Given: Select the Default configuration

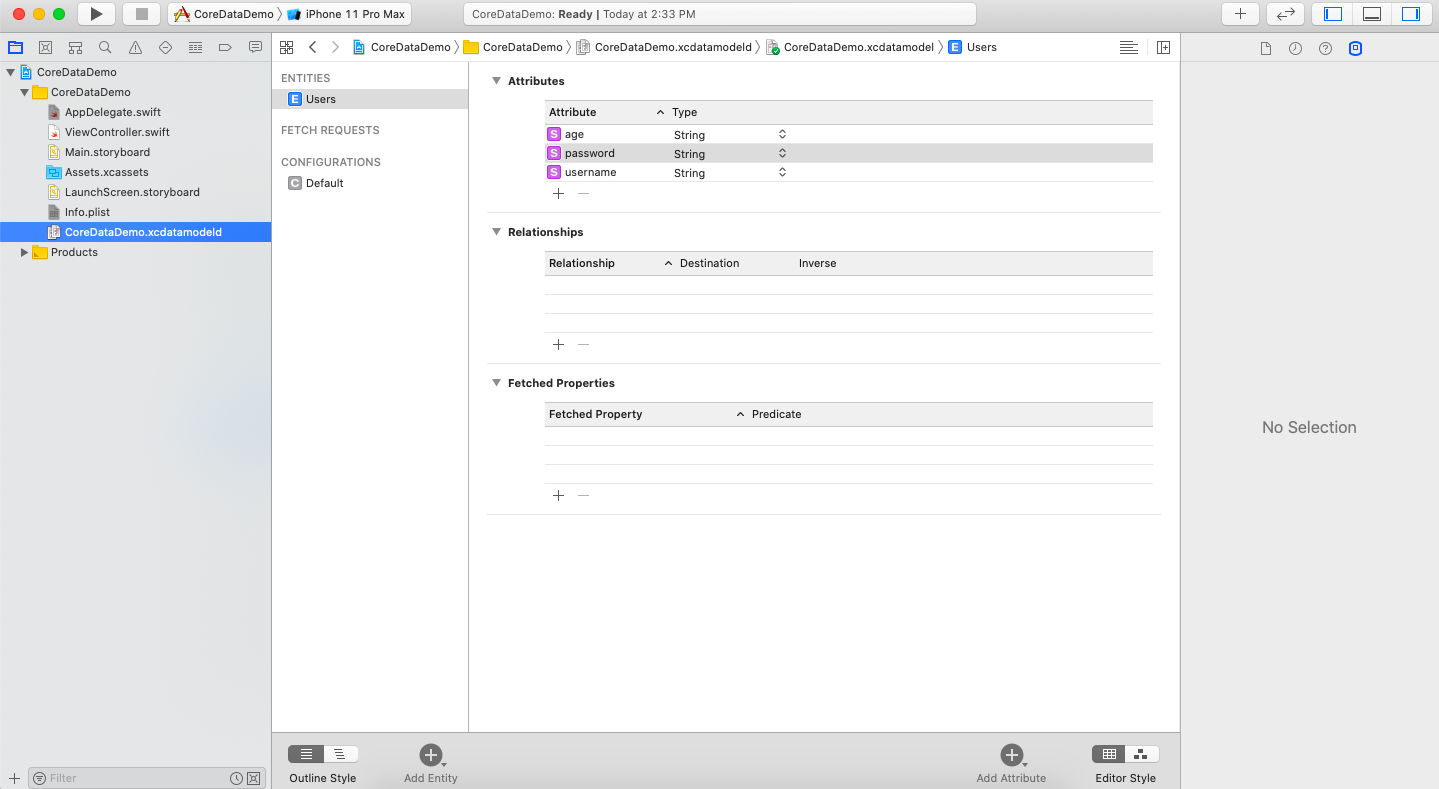Looking at the screenshot, I should pyautogui.click(x=324, y=183).
